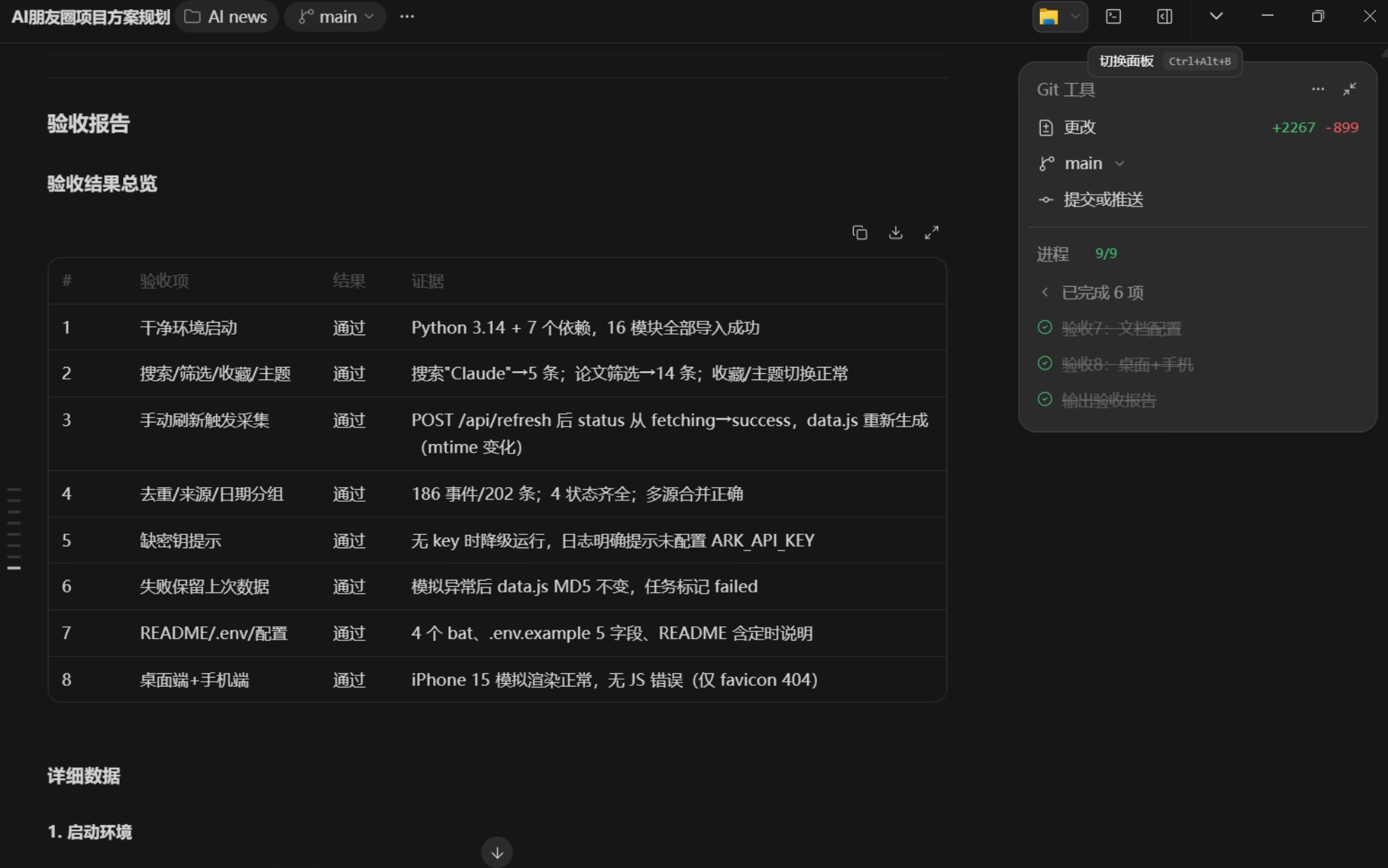Image resolution: width=1388 pixels, height=868 pixels.
Task: Open main branch dropdown in Git panel
Action: click(x=1094, y=164)
